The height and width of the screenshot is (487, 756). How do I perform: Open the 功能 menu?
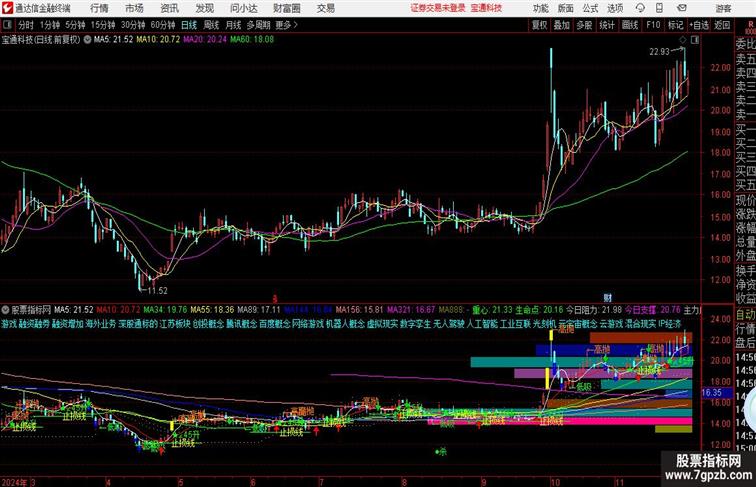click(x=541, y=8)
